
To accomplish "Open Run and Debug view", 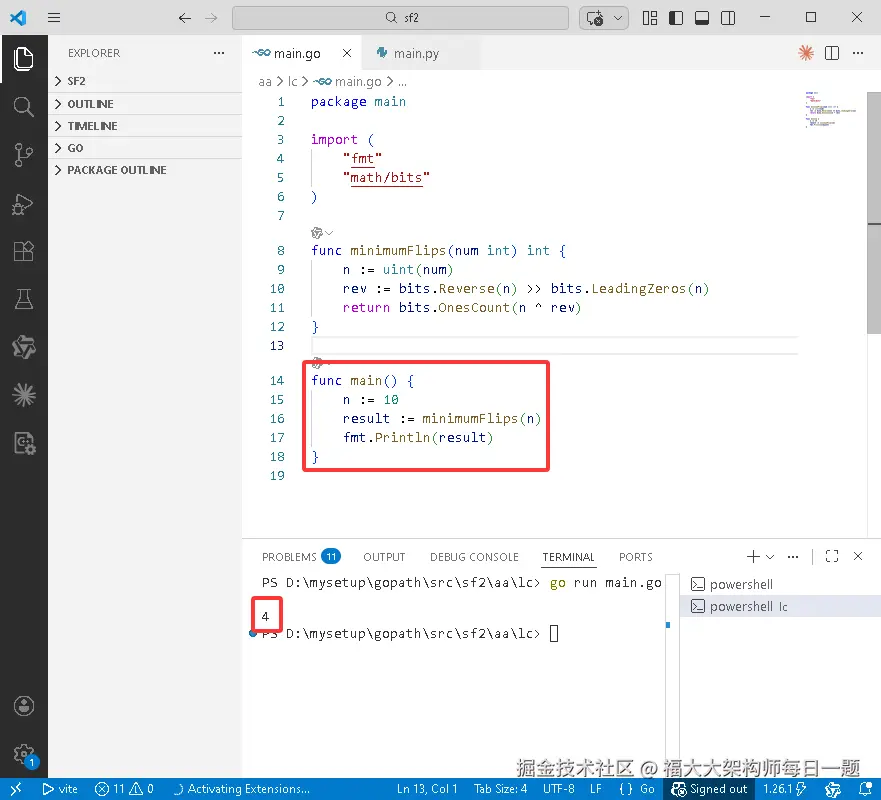I will click(23, 204).
